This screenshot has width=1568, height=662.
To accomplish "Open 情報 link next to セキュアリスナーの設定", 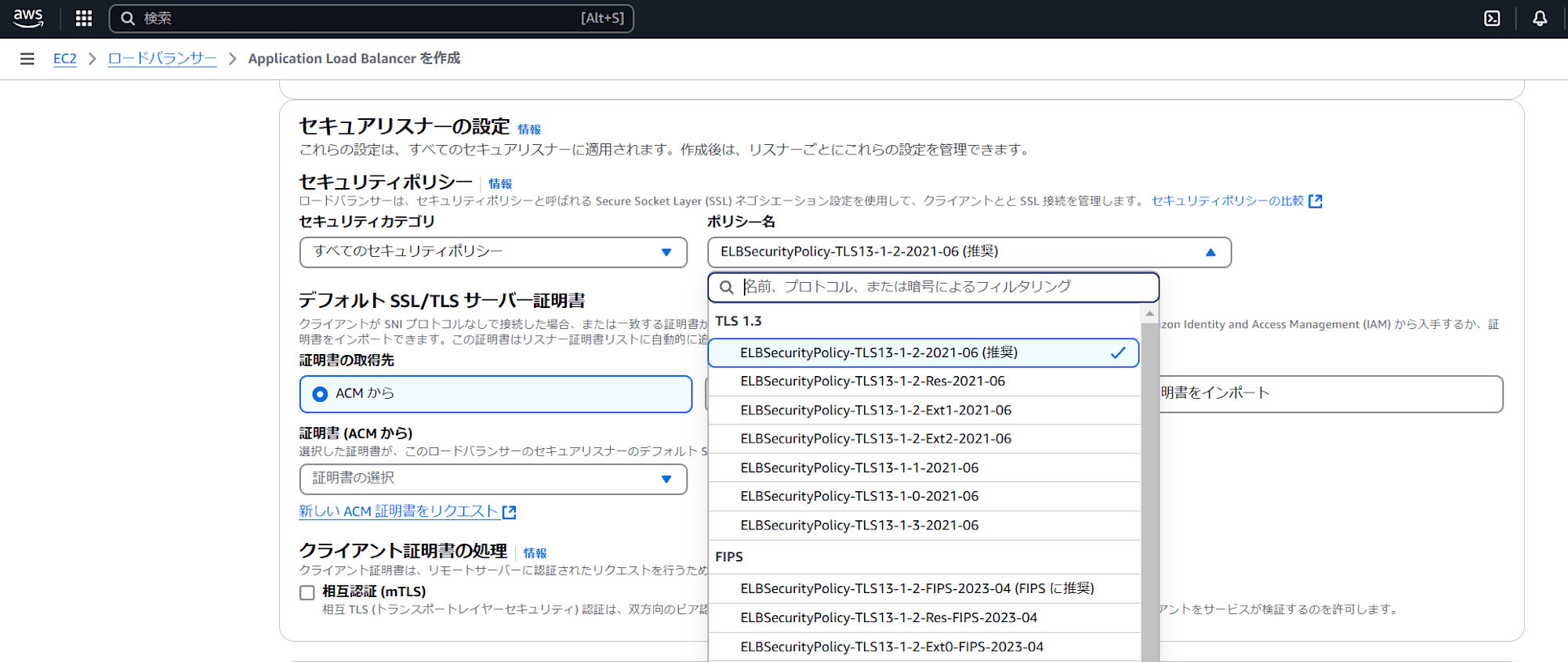I will tap(529, 129).
